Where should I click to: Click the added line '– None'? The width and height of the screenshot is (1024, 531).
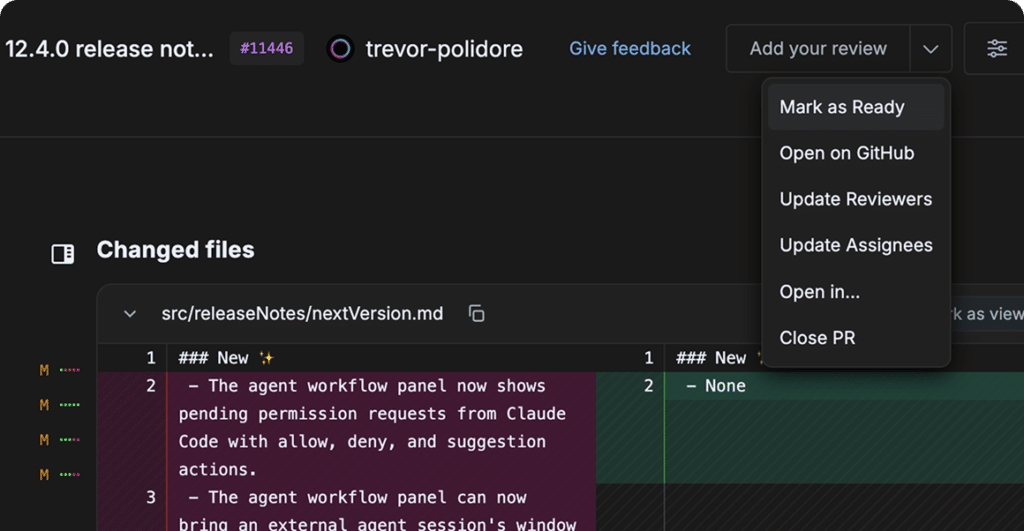[716, 386]
